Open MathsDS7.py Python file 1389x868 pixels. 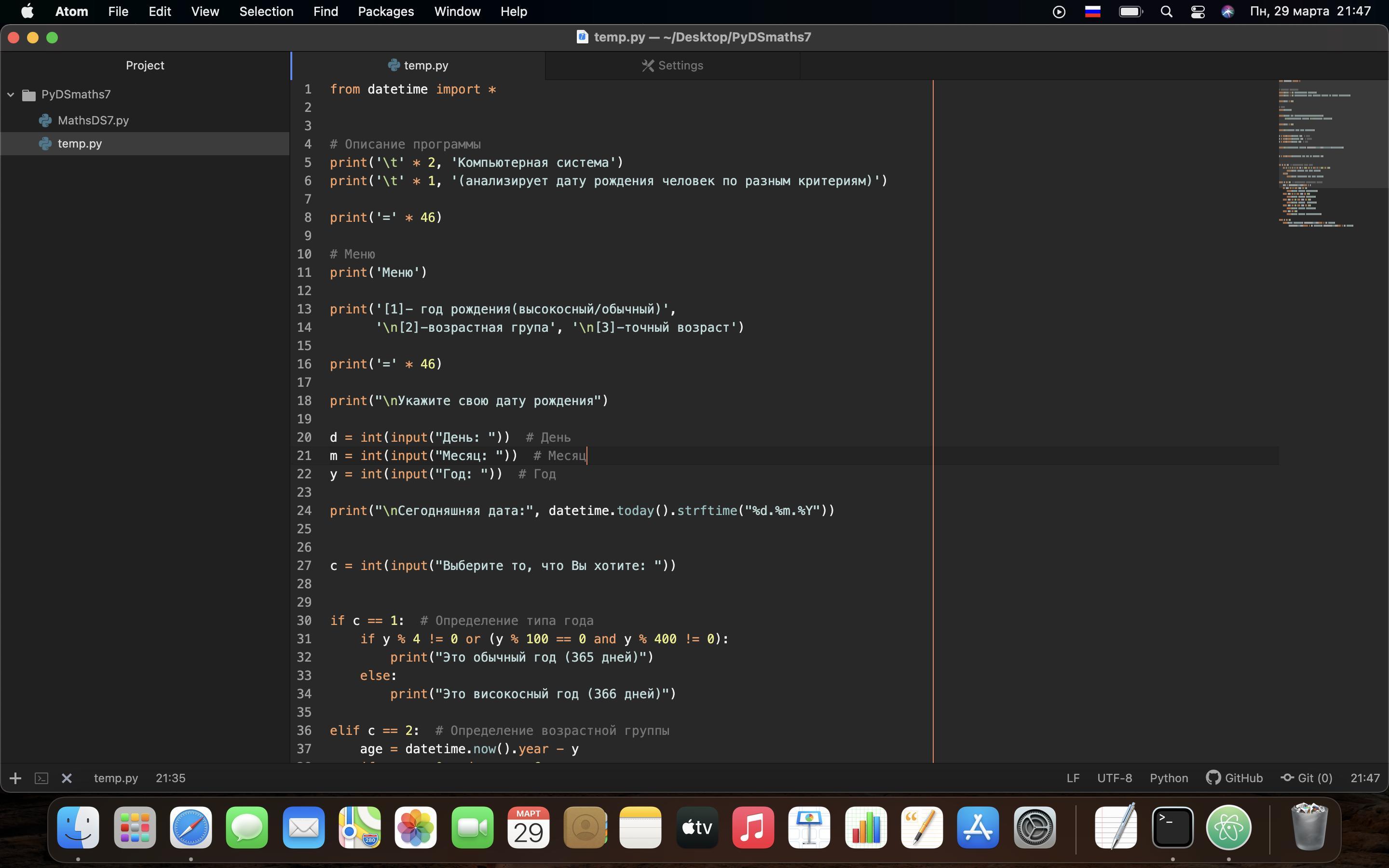[x=93, y=120]
